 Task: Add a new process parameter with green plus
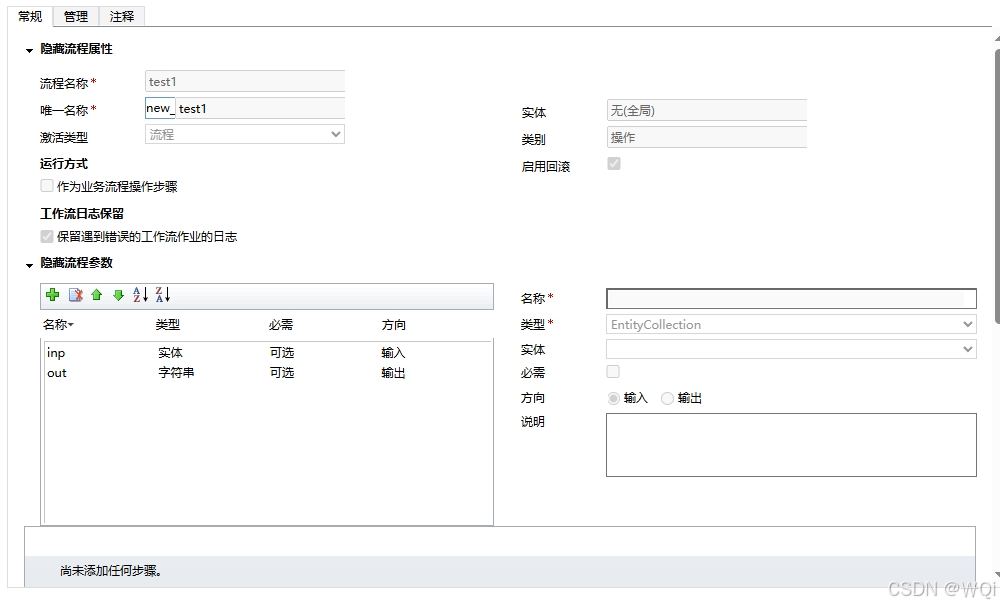pyautogui.click(x=53, y=295)
